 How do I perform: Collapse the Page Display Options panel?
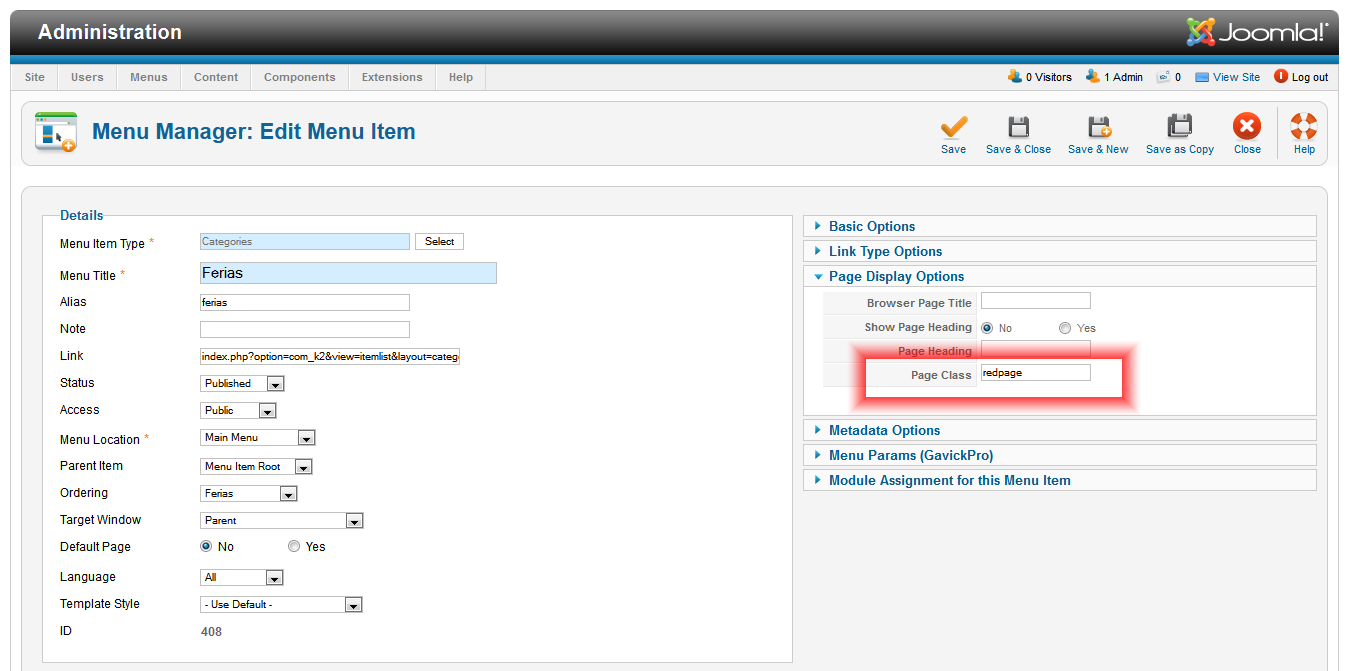point(1060,276)
